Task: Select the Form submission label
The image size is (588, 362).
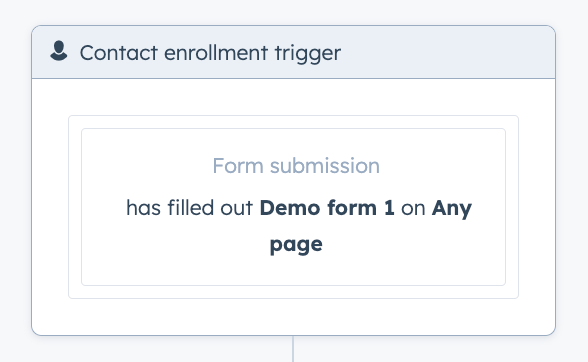Action: [x=296, y=166]
